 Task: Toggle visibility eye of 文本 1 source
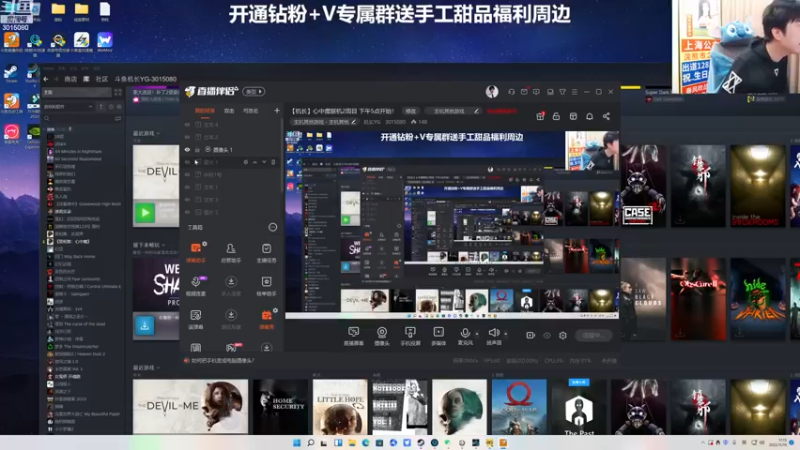tap(187, 187)
